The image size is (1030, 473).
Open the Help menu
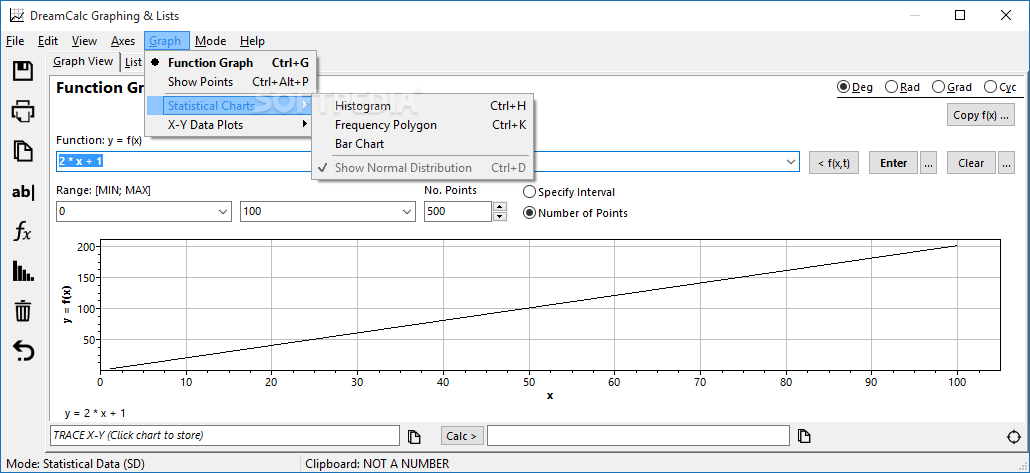(x=252, y=41)
